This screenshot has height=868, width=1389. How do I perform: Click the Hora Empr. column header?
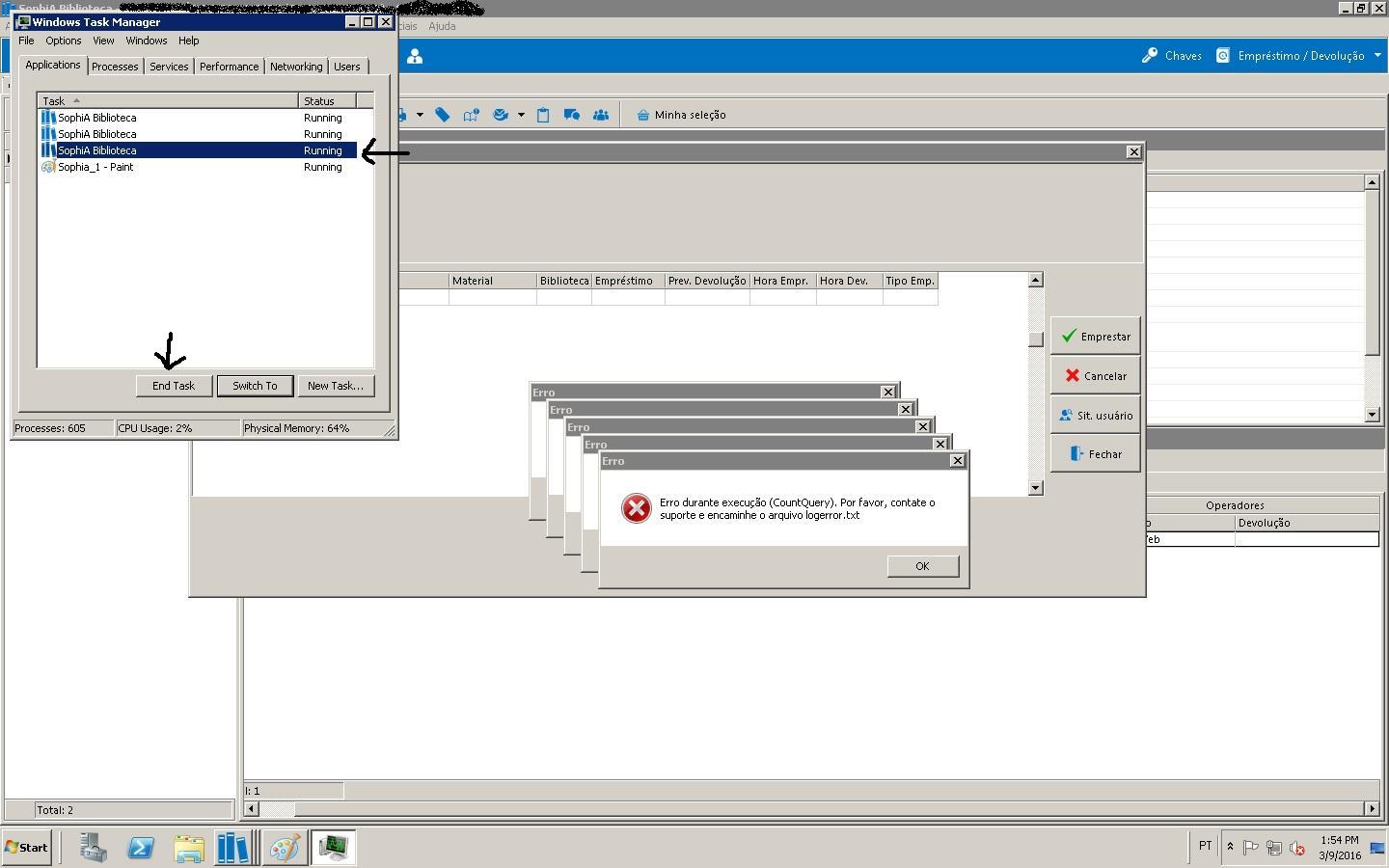click(783, 281)
